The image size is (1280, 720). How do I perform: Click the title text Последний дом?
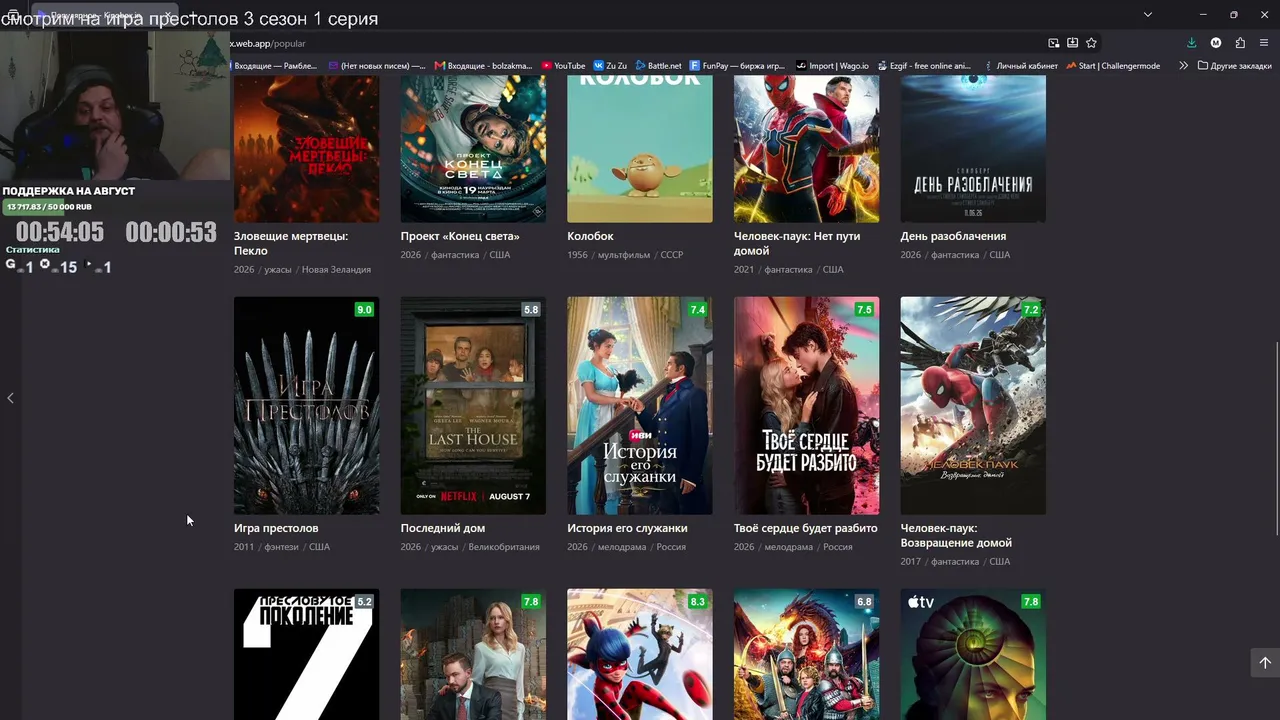tap(443, 528)
